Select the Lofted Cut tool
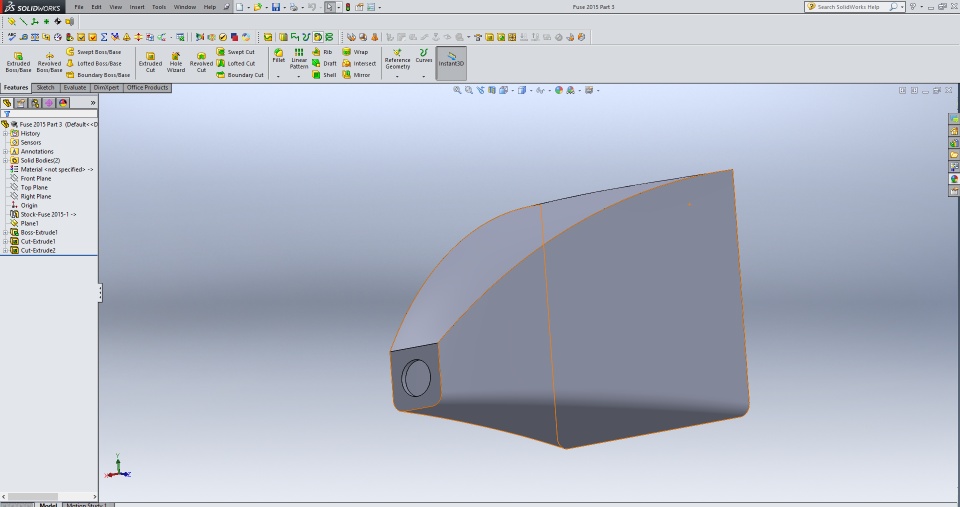The image size is (960, 507). click(x=236, y=63)
